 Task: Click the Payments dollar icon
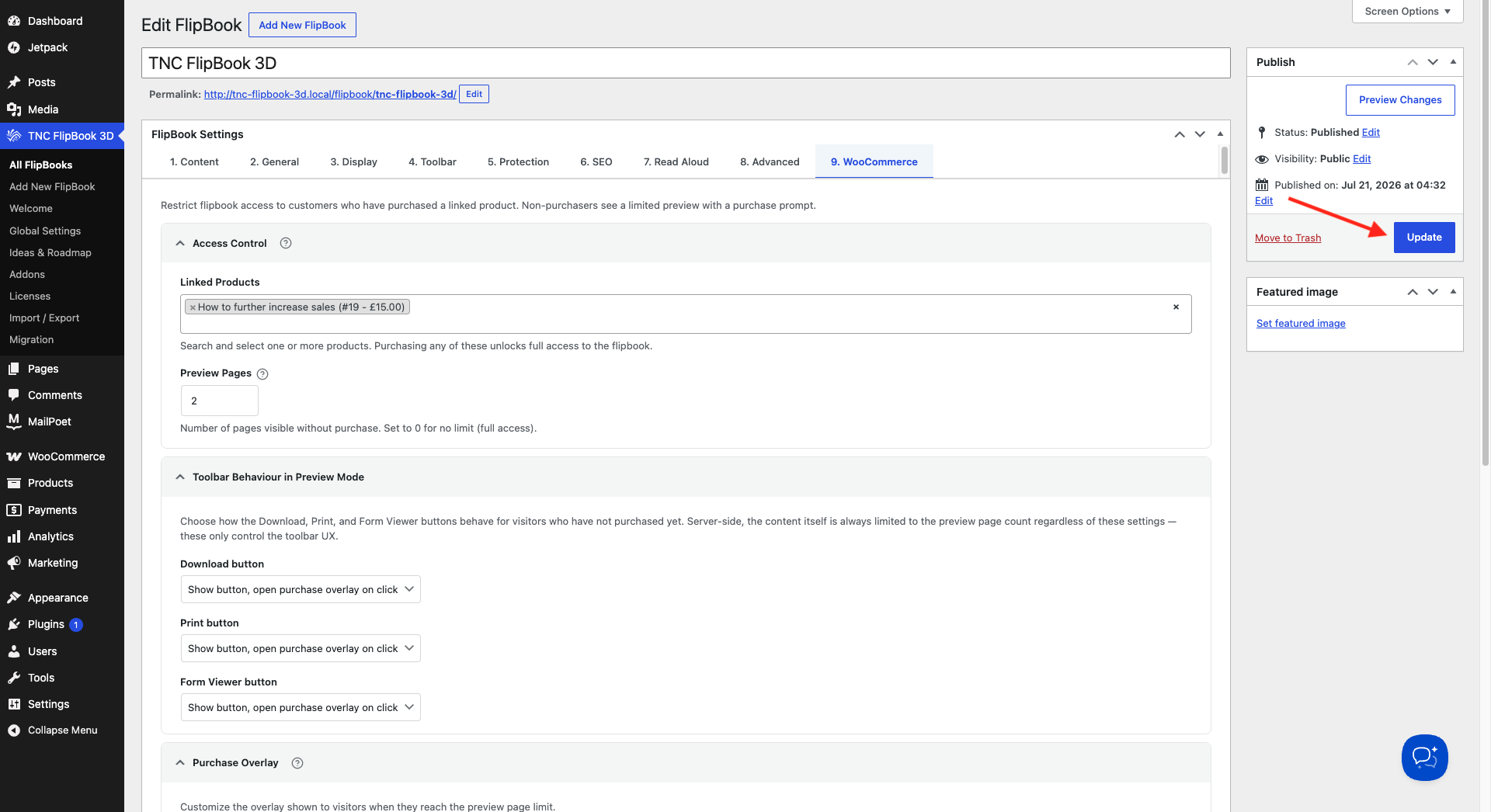point(14,510)
